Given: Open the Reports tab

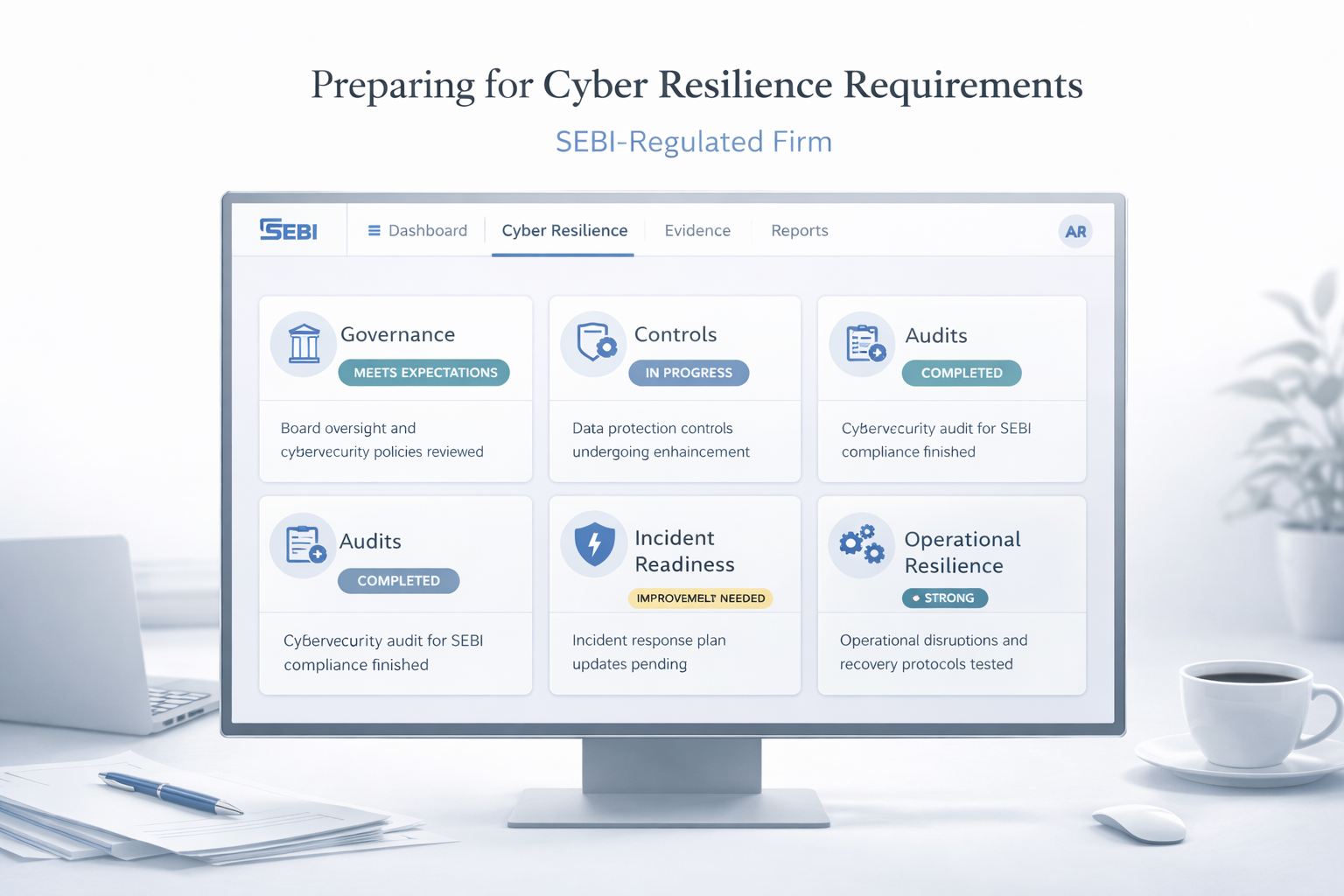Looking at the screenshot, I should pos(799,230).
